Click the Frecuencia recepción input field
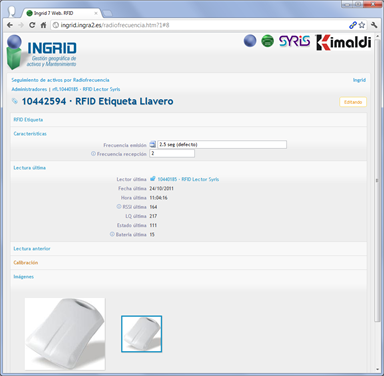 pos(172,153)
